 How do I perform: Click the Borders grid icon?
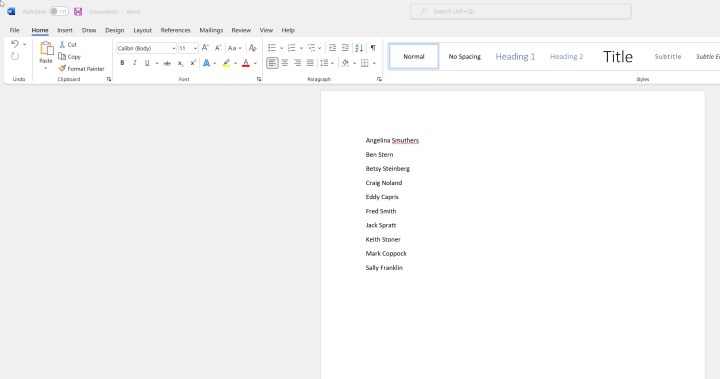tap(365, 63)
